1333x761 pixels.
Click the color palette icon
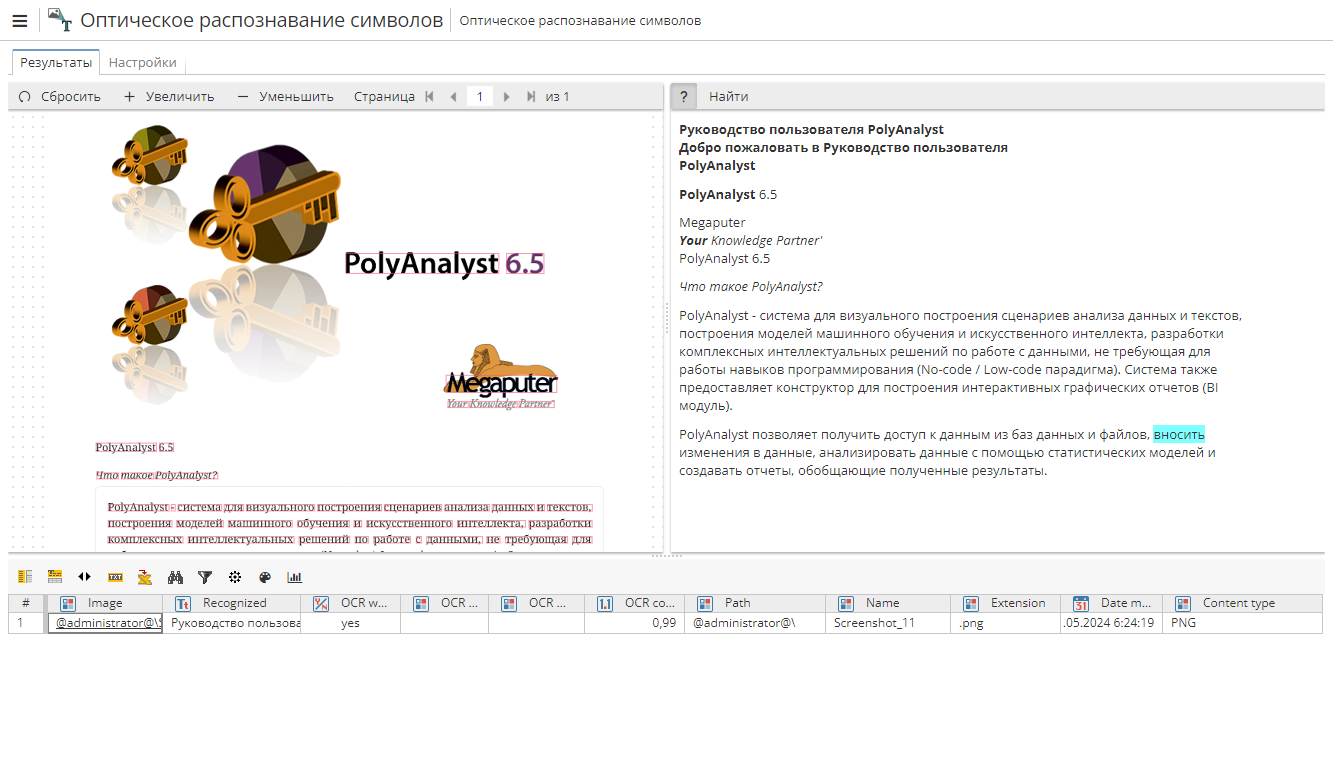click(x=265, y=577)
